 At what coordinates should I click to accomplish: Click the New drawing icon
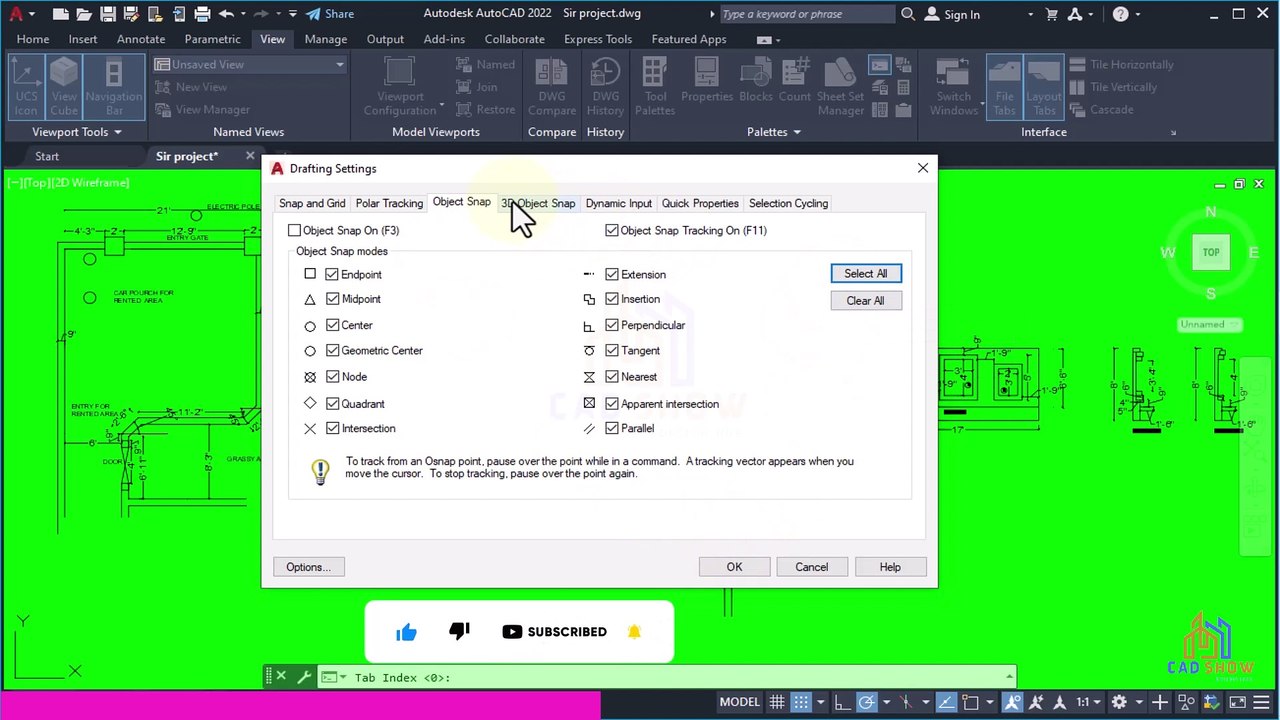pos(62,14)
